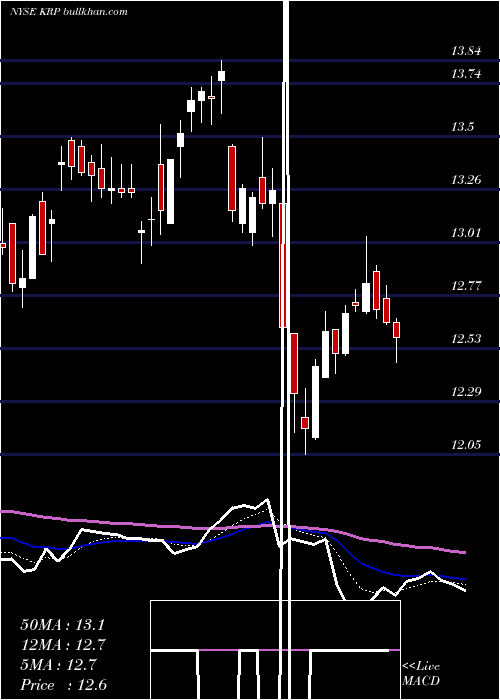Click the 50MA : 13.1 readout
The height and width of the screenshot is (700, 500).
tap(62, 625)
